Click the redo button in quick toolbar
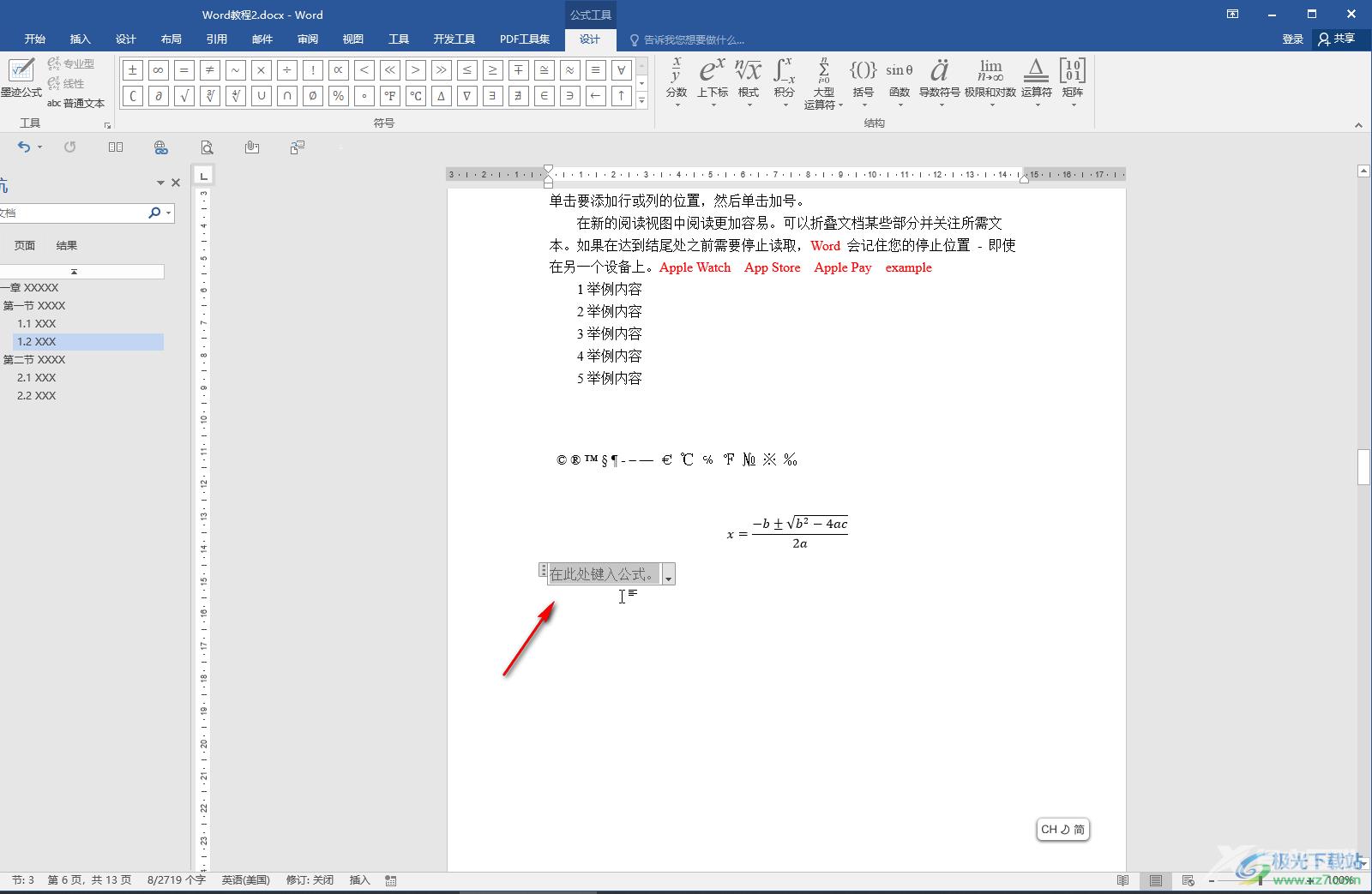 pyautogui.click(x=70, y=147)
